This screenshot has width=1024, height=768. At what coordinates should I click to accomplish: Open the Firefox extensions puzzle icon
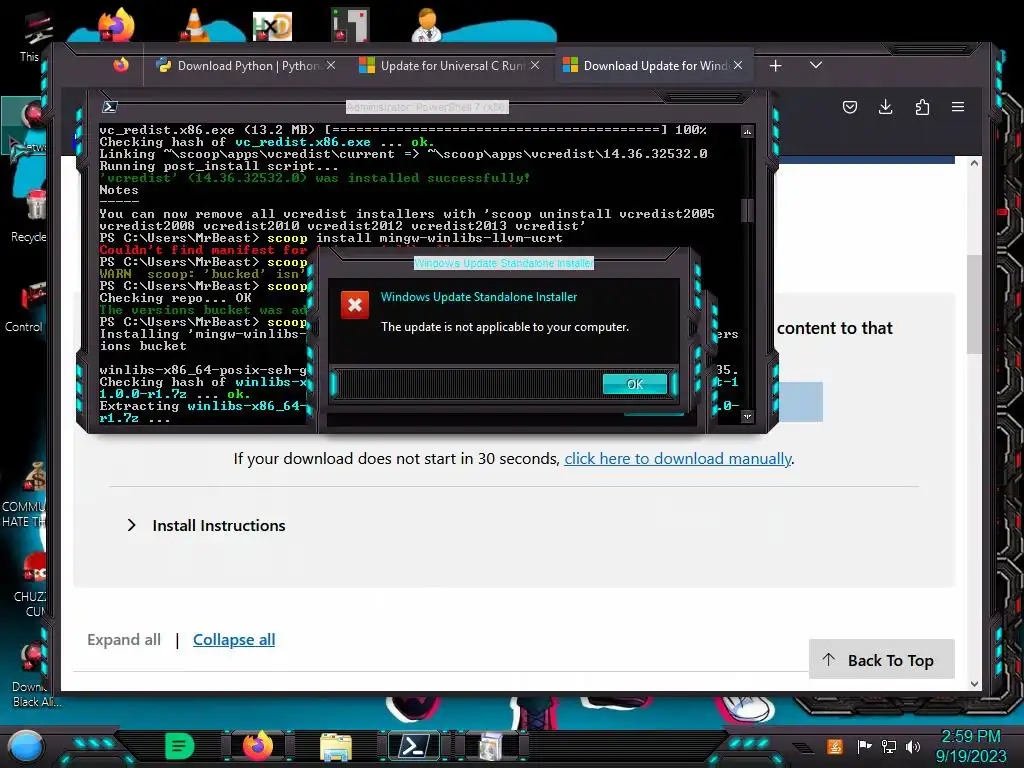[x=922, y=107]
